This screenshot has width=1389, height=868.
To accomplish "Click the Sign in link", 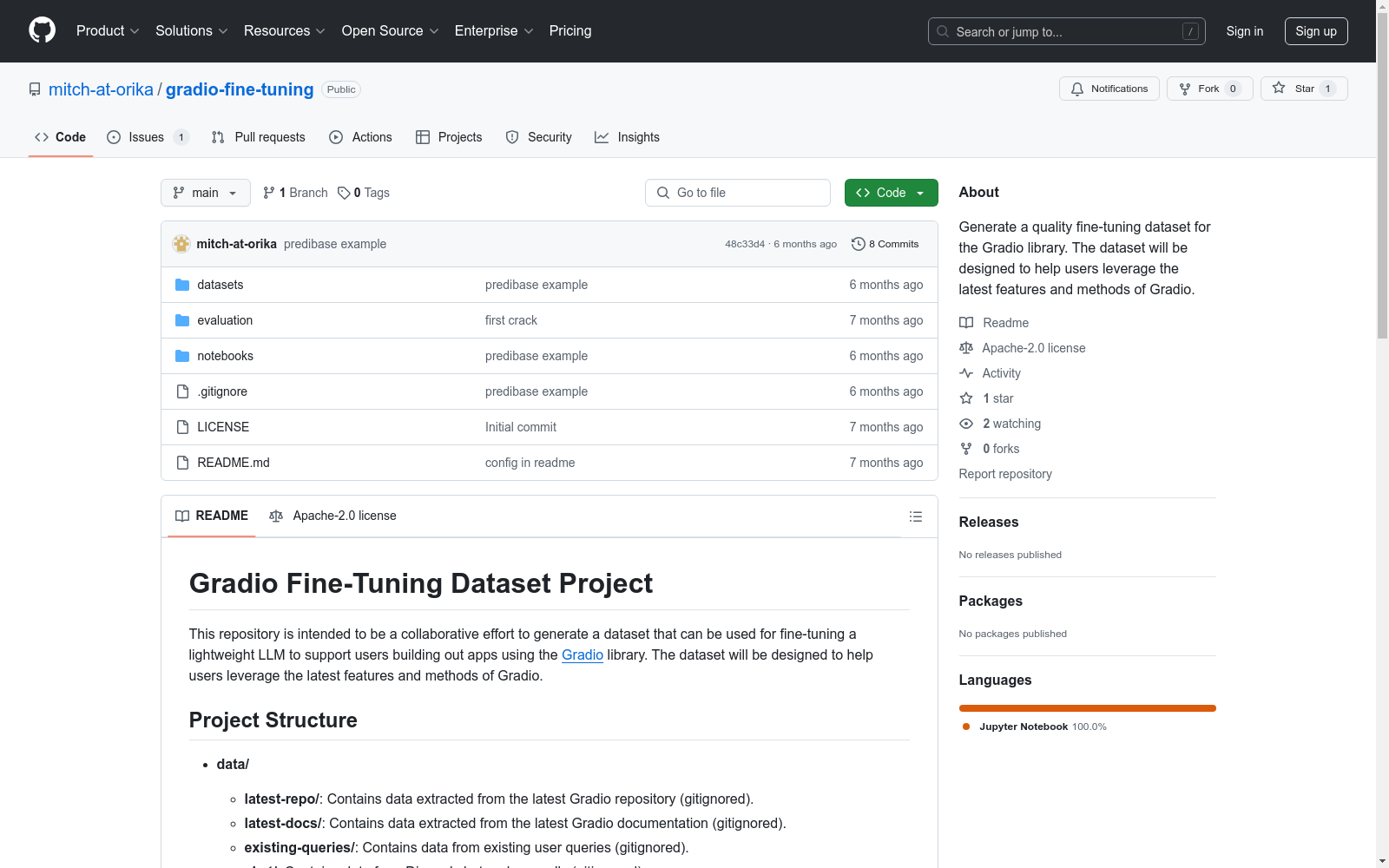I will click(1245, 31).
